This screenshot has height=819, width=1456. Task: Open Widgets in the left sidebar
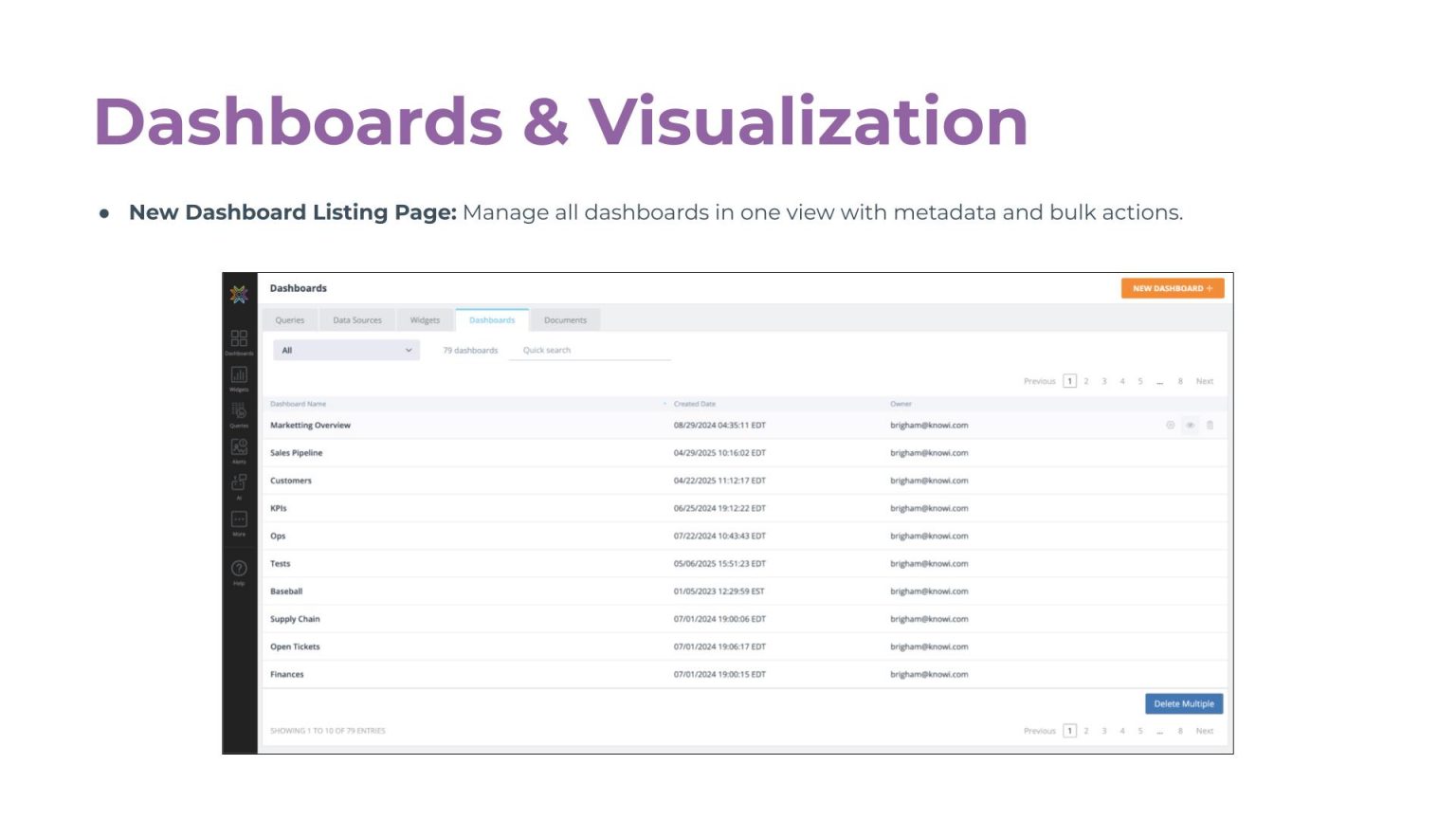(239, 376)
